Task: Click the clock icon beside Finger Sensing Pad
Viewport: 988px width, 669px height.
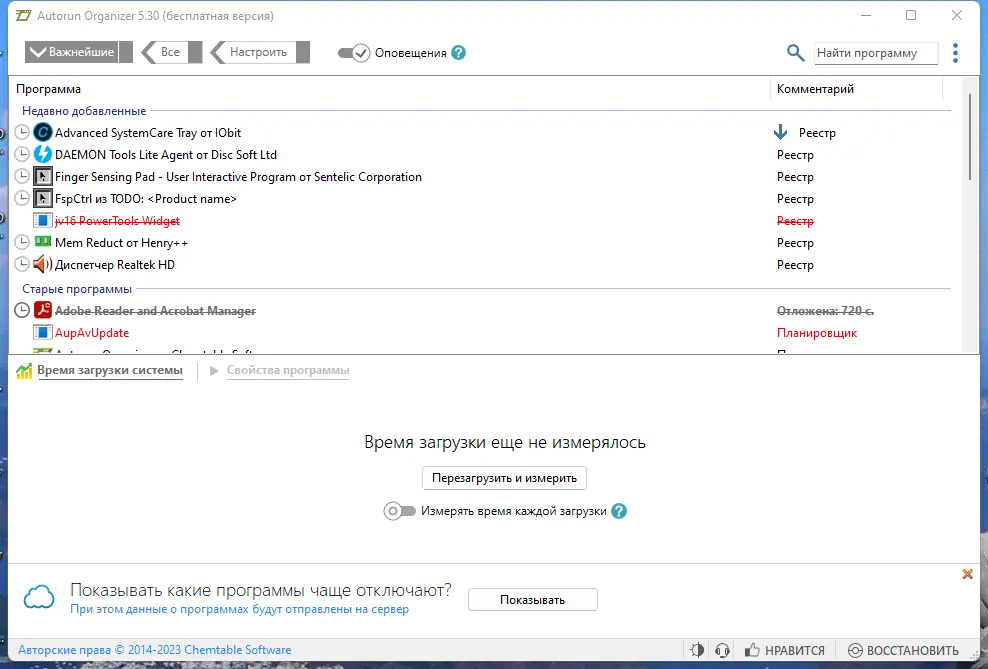Action: pos(22,176)
